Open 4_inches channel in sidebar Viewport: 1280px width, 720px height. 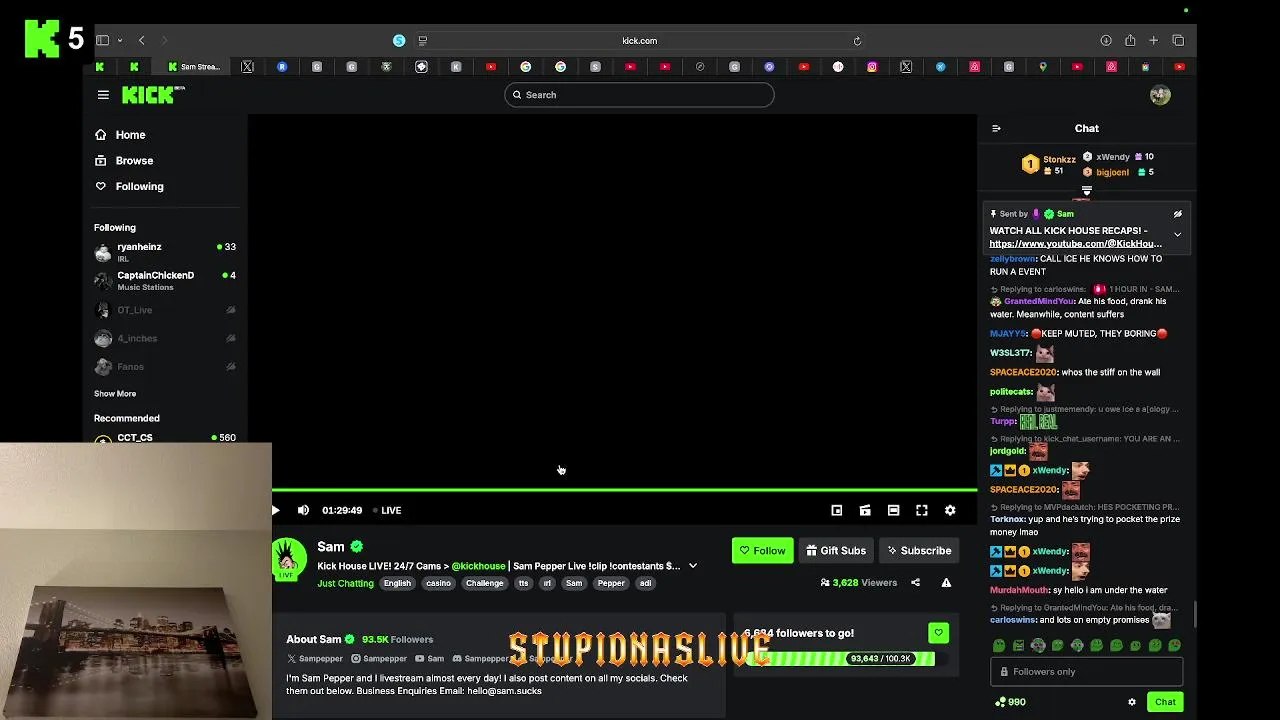pos(165,338)
